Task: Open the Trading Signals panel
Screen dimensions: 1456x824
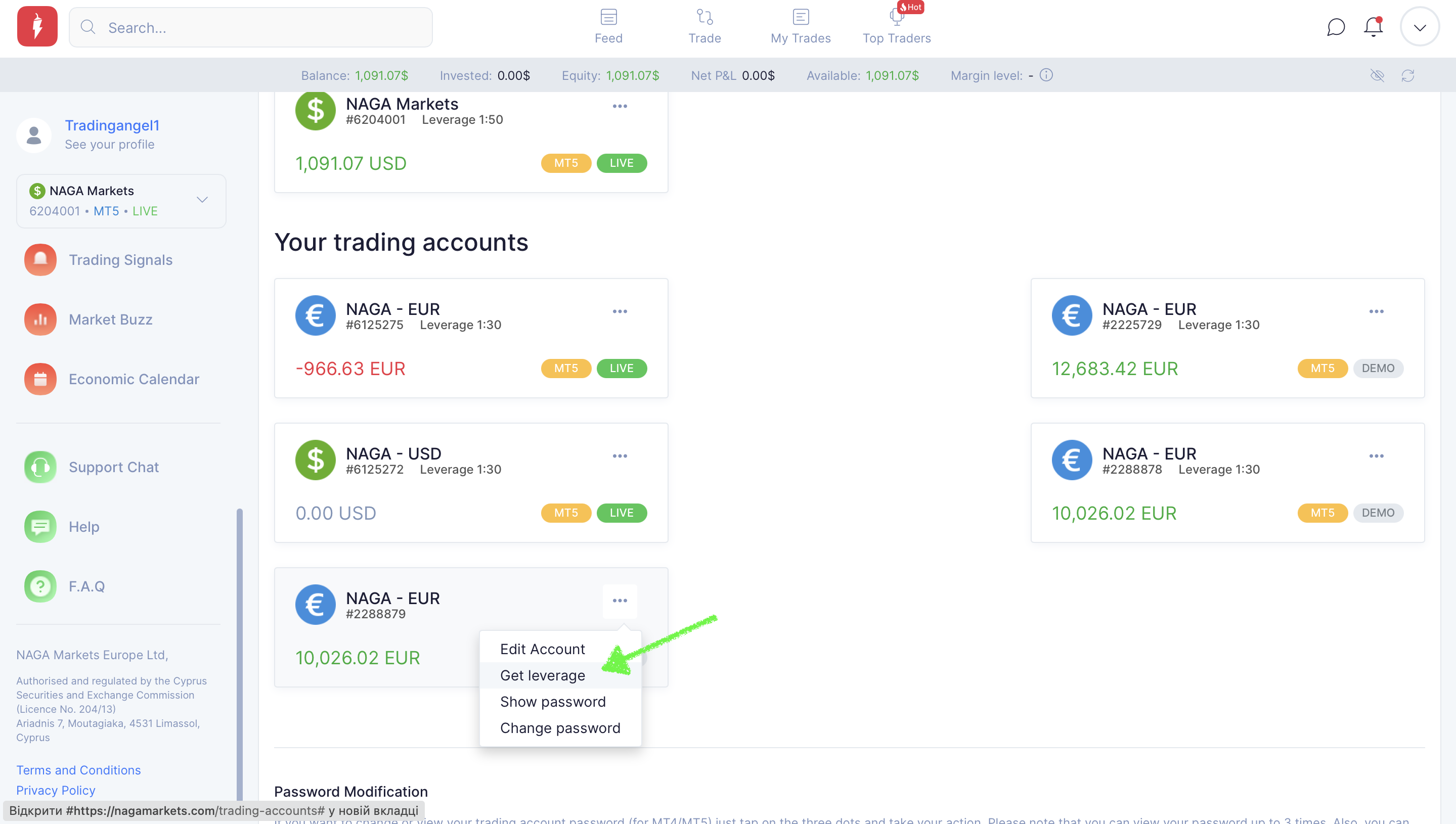Action: point(120,260)
